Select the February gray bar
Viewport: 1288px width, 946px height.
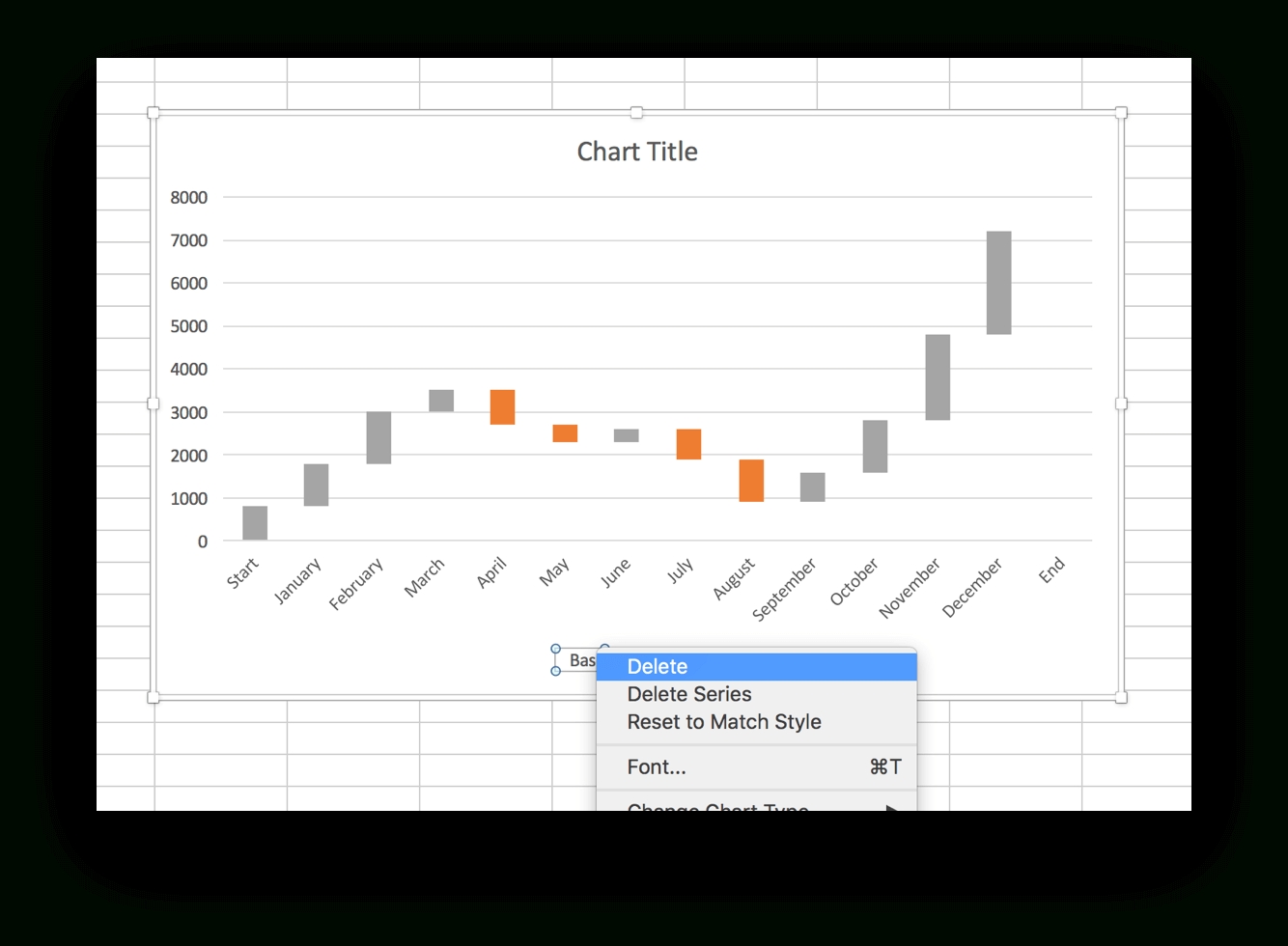point(378,438)
